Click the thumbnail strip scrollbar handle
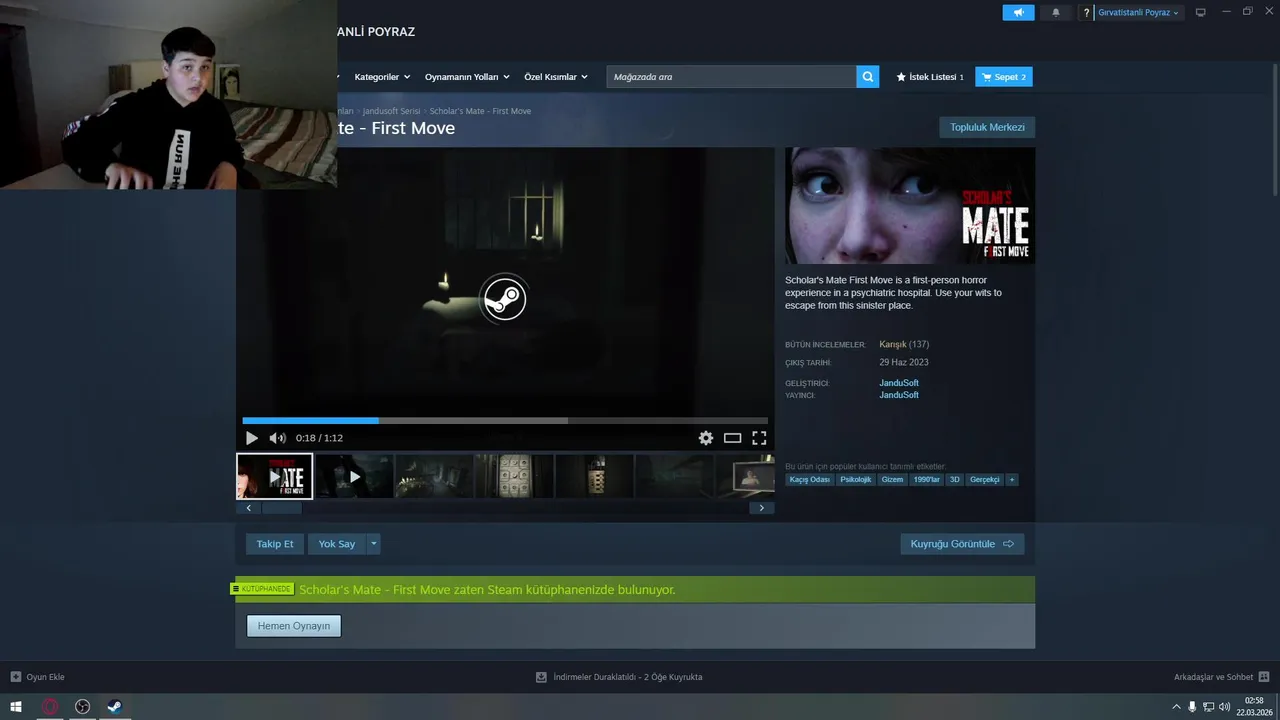The width and height of the screenshot is (1280, 720). coord(281,508)
